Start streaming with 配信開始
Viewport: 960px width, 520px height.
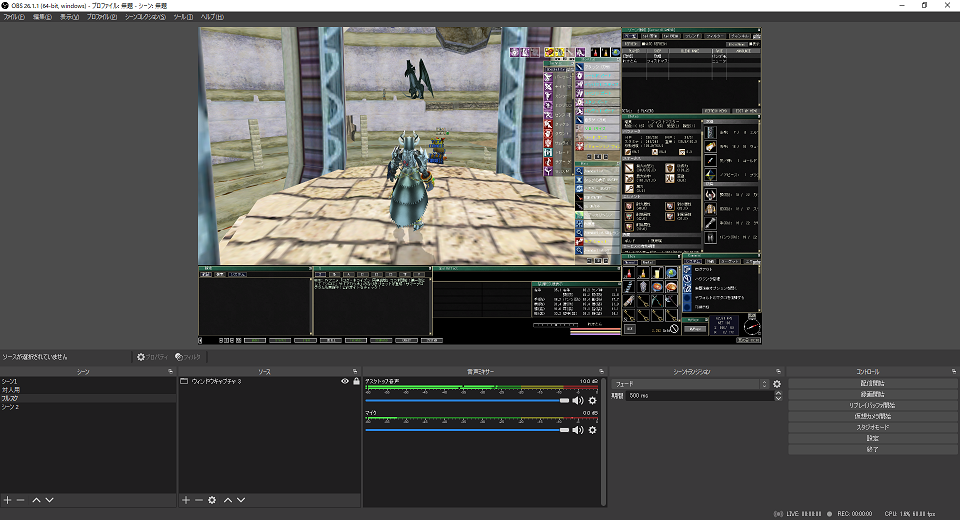point(872,383)
